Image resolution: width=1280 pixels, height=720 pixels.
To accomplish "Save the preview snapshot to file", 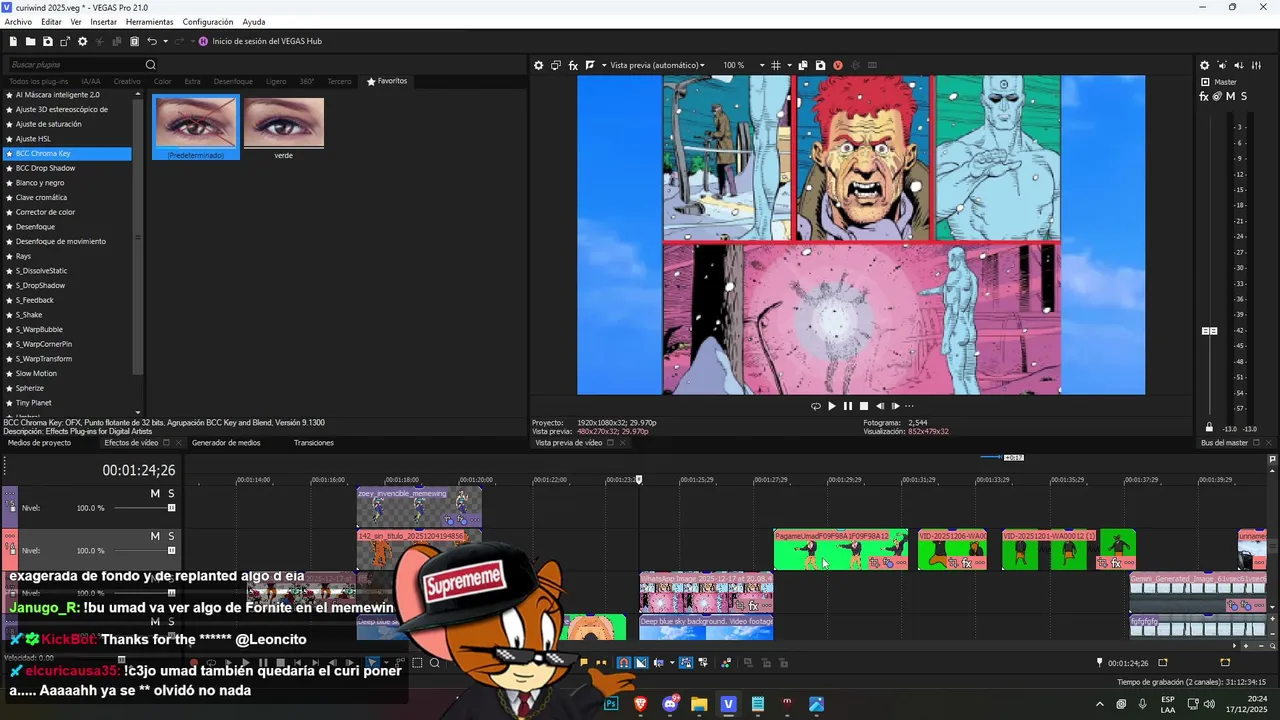I will coord(820,65).
